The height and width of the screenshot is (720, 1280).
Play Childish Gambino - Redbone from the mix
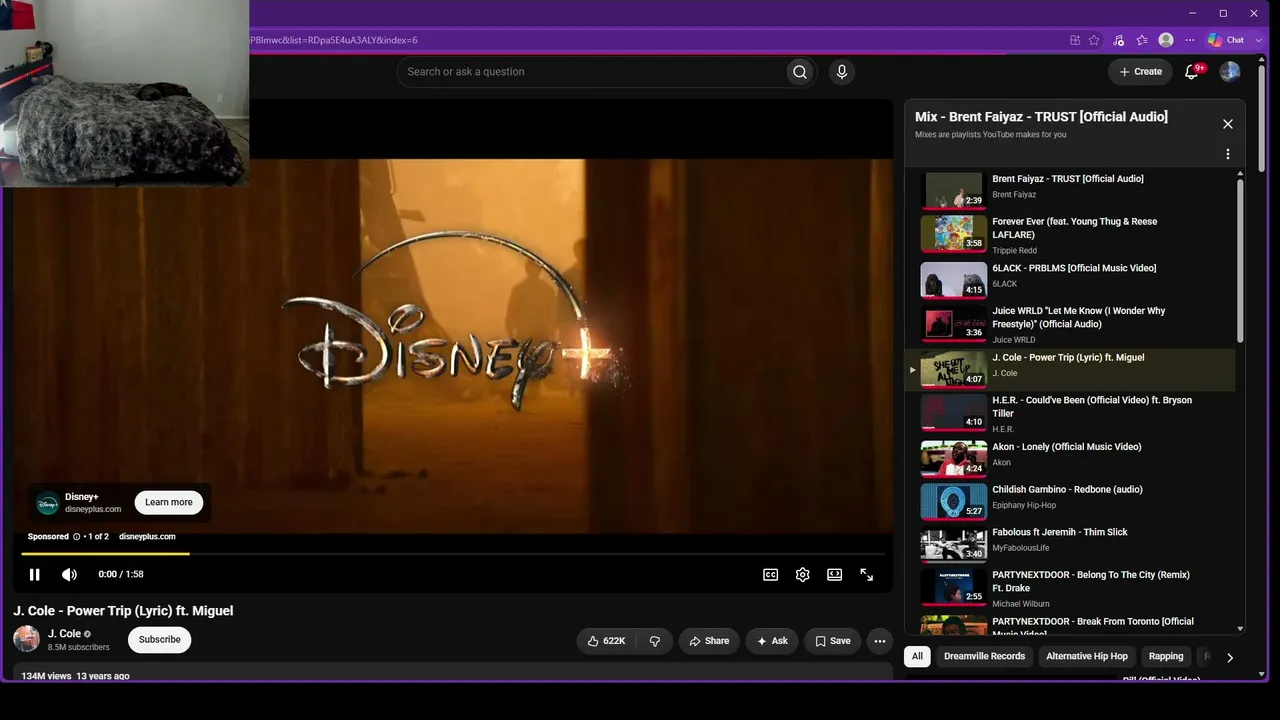click(1070, 501)
